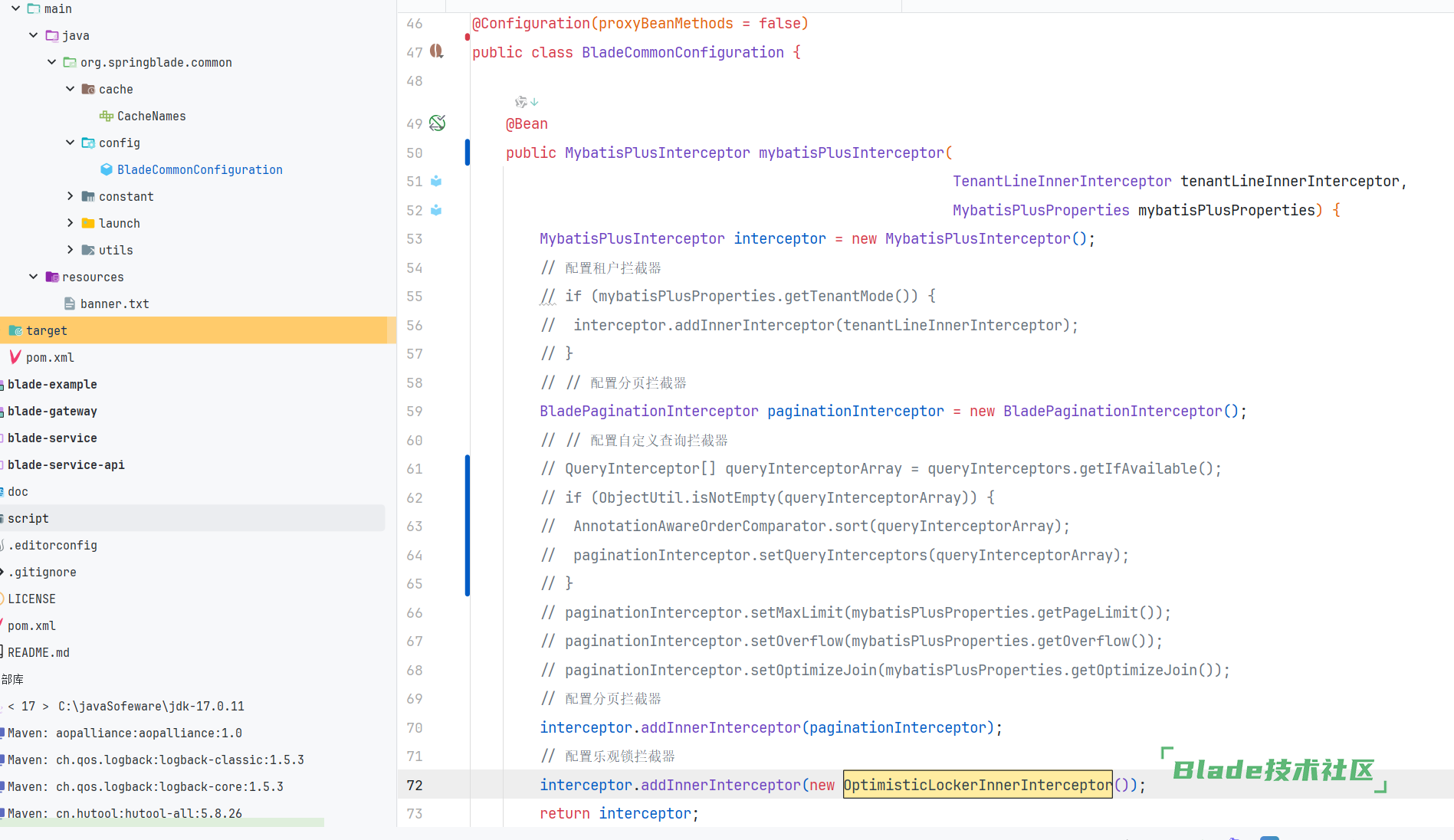Select the CacheNames interface icon
1454x840 pixels.
point(107,116)
